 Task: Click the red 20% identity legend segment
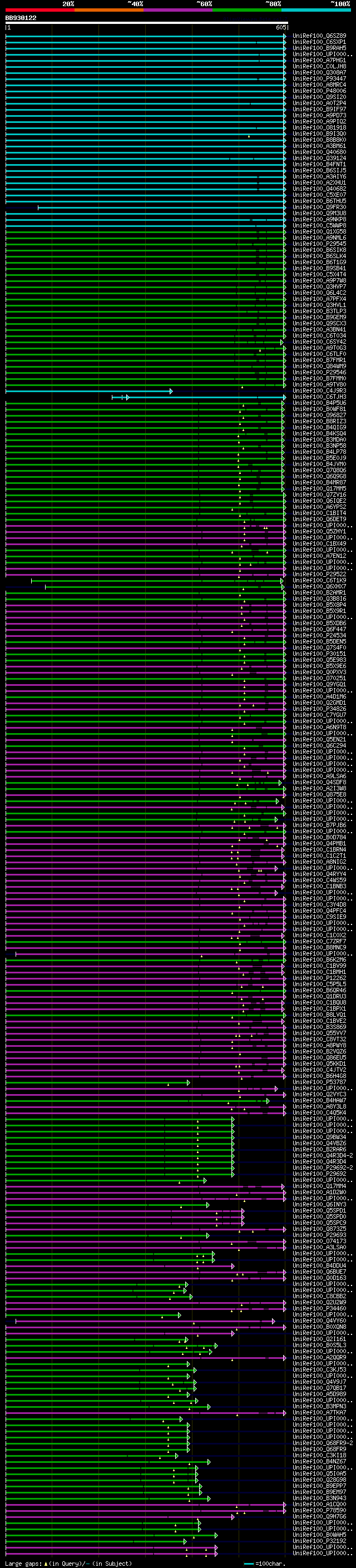(x=40, y=10)
